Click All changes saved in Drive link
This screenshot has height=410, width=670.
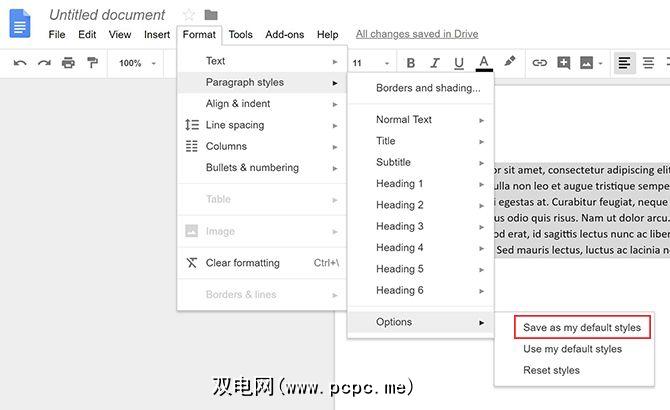417,34
